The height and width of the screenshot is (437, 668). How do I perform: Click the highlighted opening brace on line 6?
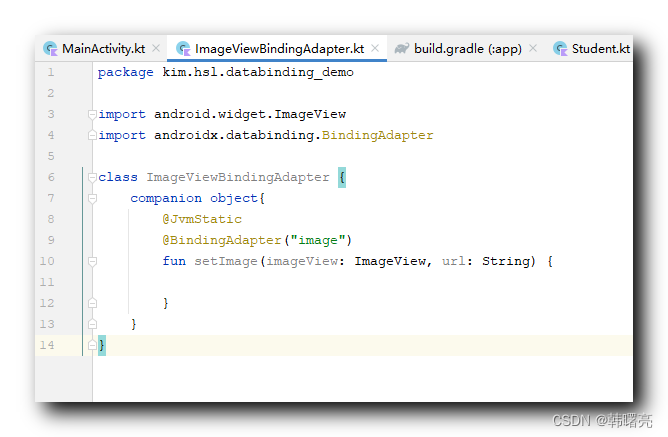click(x=342, y=177)
